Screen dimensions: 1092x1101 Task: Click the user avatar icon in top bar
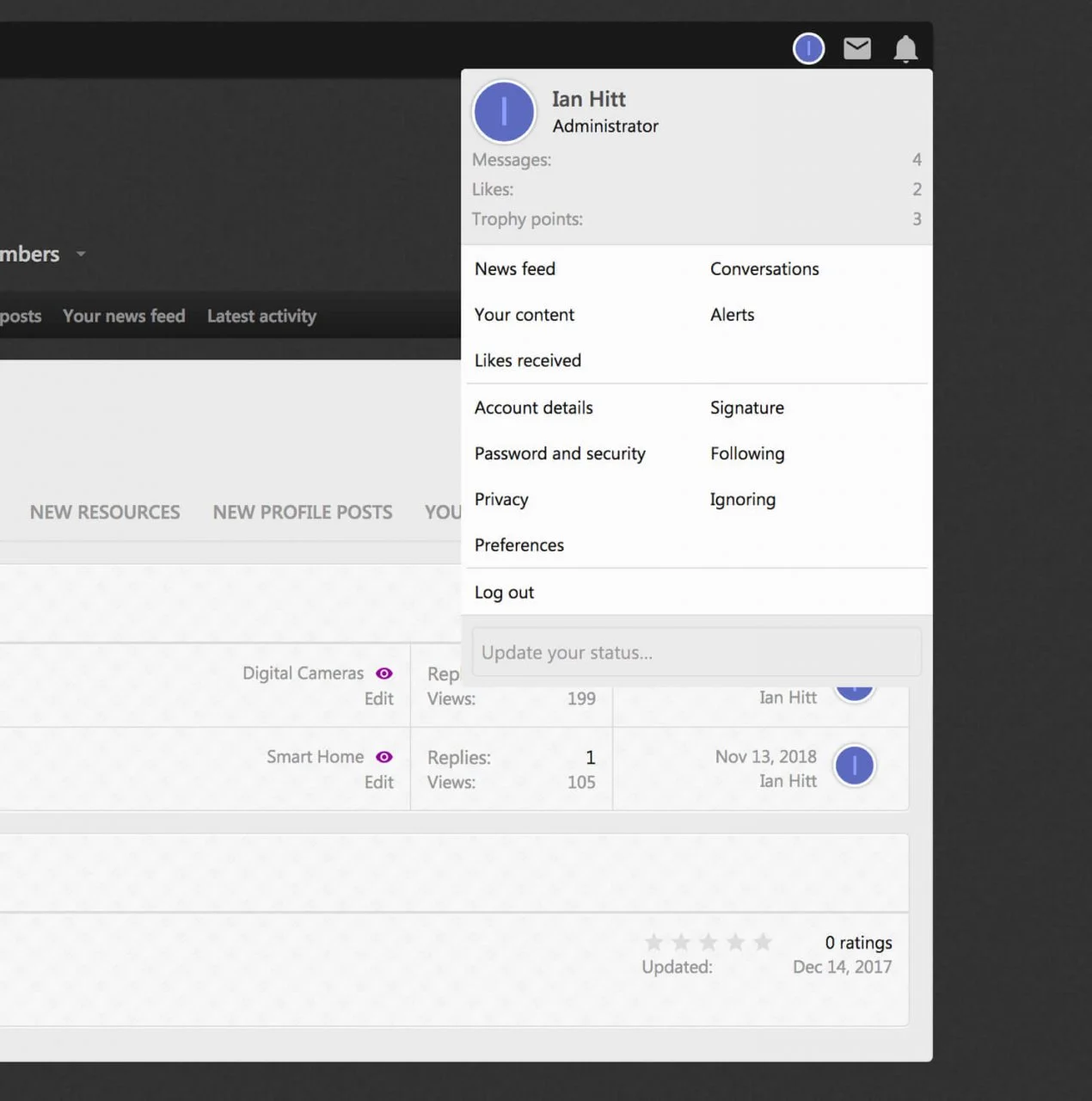pyautogui.click(x=808, y=49)
